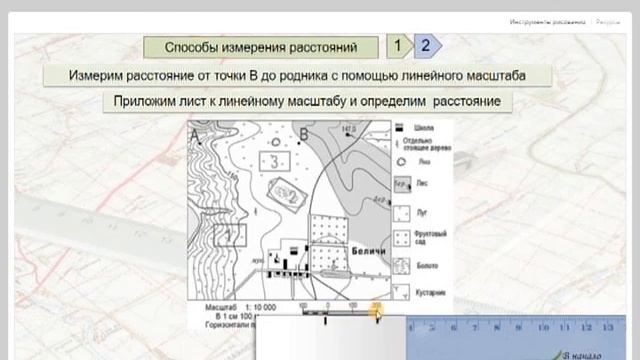Click the swamp (Болото) legend symbol
The height and width of the screenshot is (360, 640).
tap(402, 266)
